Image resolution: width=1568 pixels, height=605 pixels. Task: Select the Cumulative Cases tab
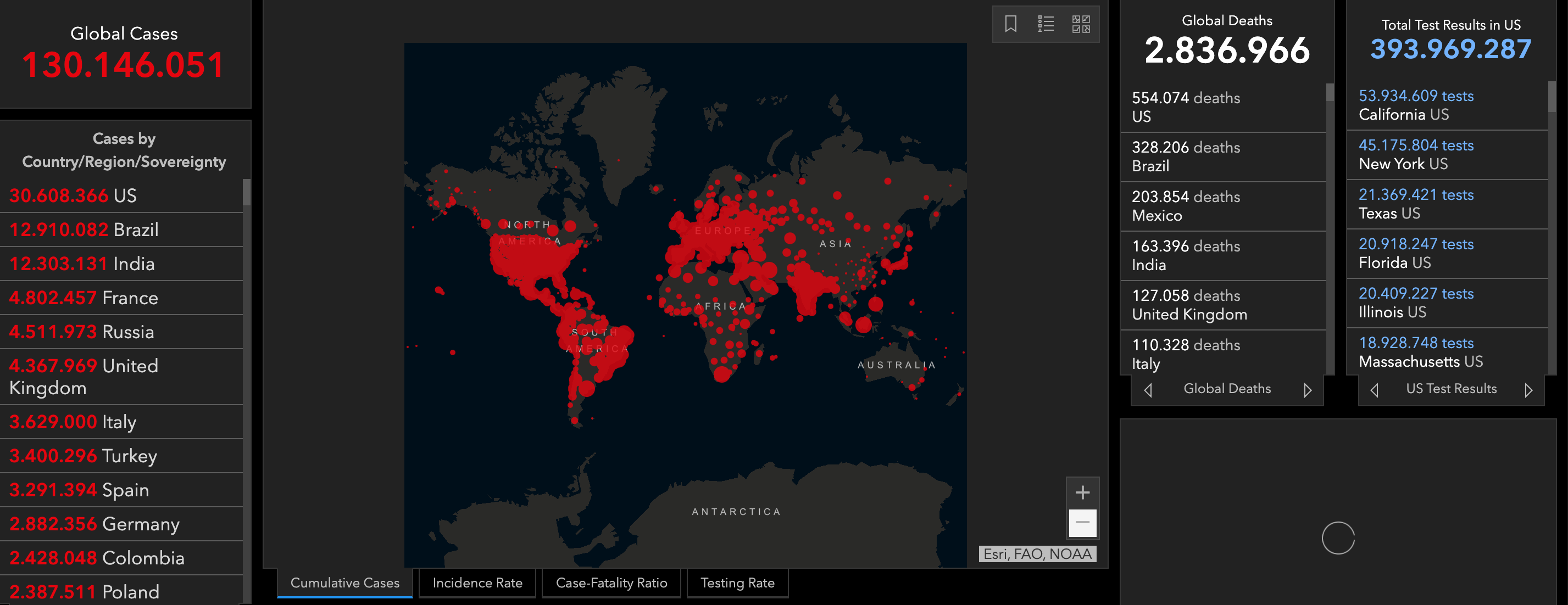(x=344, y=582)
